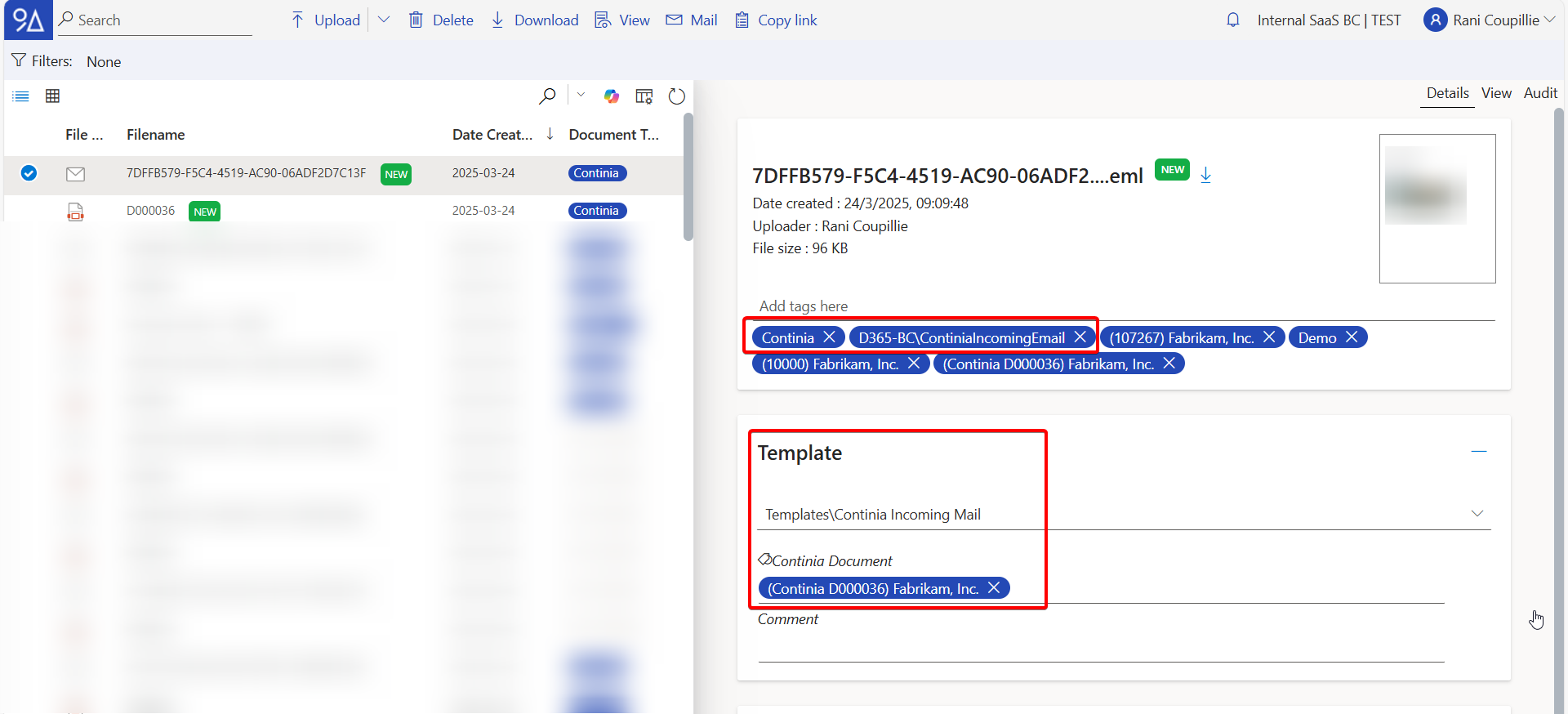The height and width of the screenshot is (714, 1568).
Task: Open the column settings table icon
Action: click(x=644, y=96)
